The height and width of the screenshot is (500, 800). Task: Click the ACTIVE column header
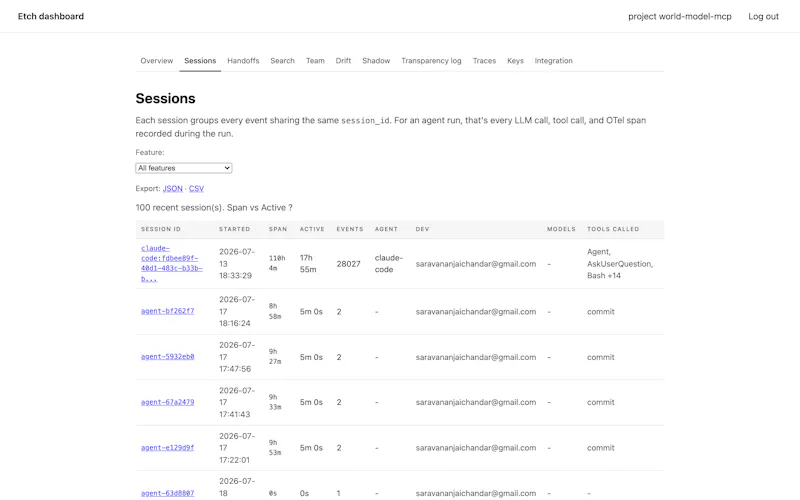pyautogui.click(x=312, y=229)
